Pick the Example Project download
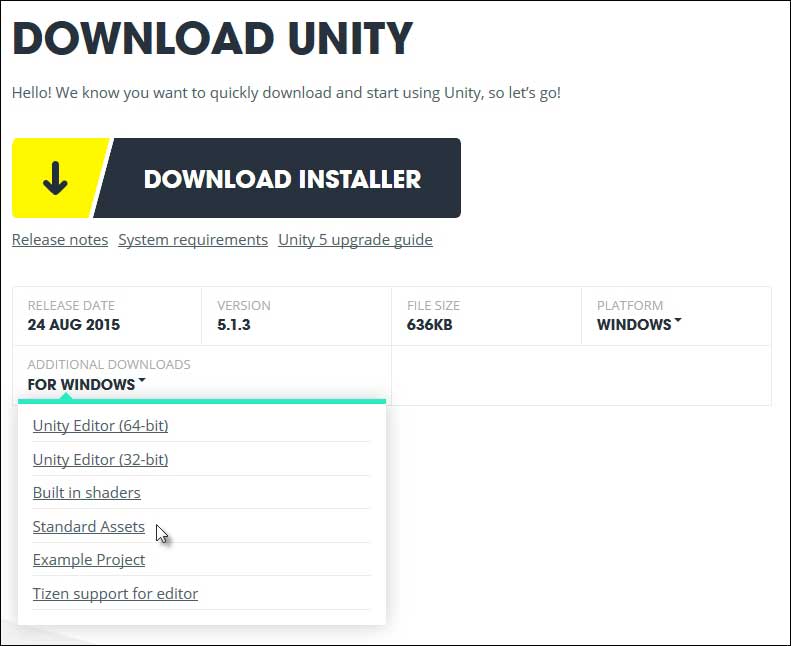This screenshot has width=791, height=646. [x=89, y=560]
